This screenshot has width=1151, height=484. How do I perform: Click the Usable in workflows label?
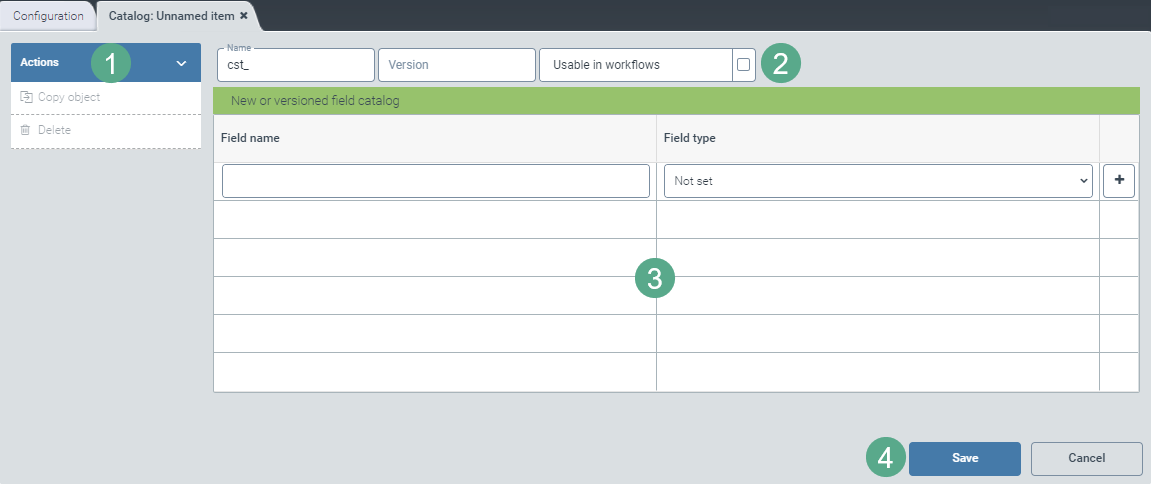[606, 65]
